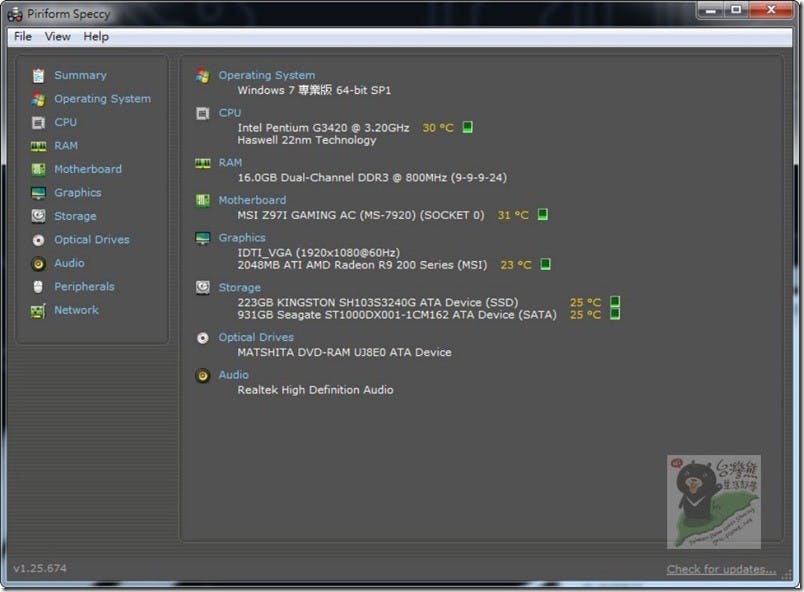
Task: Click the Optical Drives icon in summary panel
Action: (x=203, y=338)
